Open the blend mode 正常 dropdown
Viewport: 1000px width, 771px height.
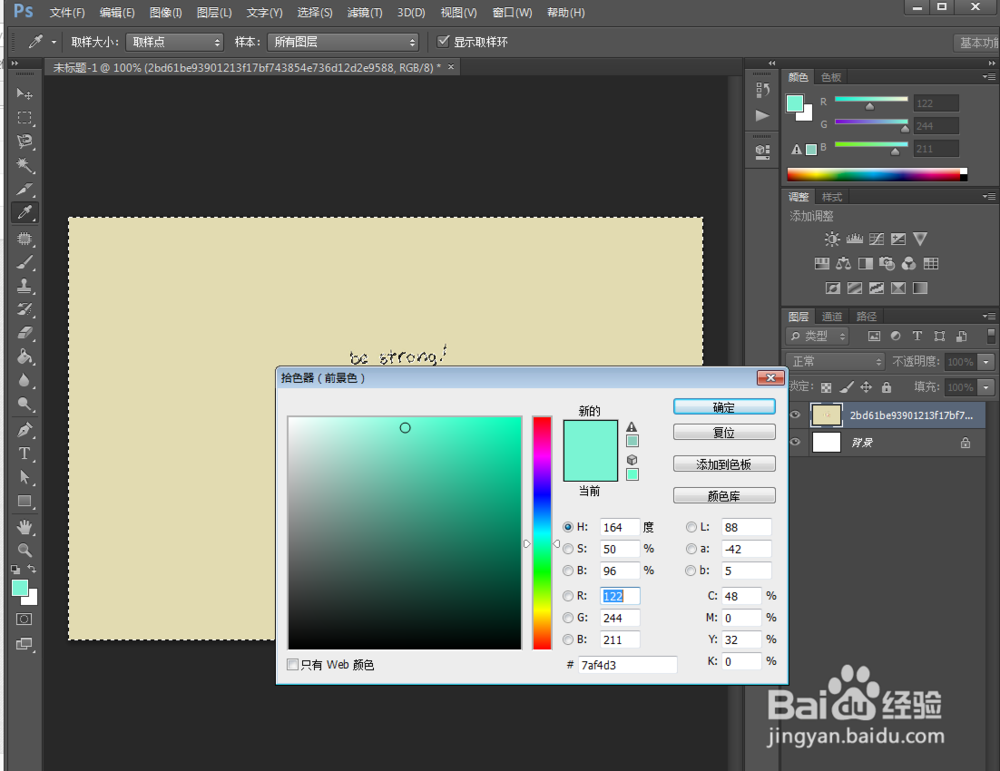[835, 362]
